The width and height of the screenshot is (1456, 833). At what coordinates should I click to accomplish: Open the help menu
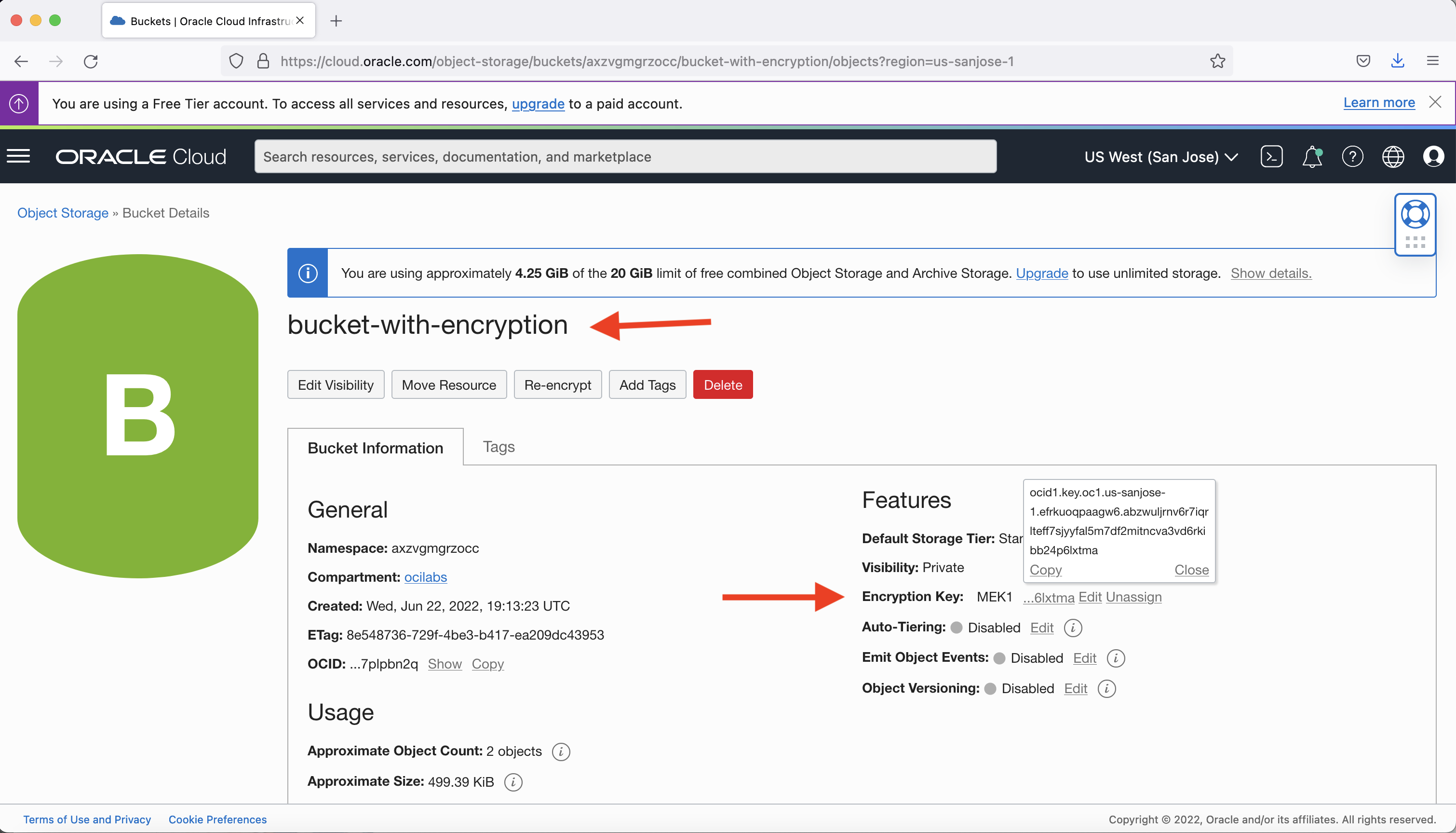click(1352, 156)
